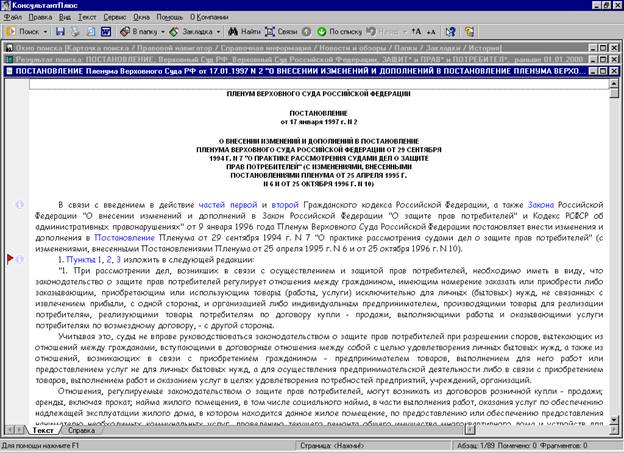624x453 pixels.
Task: Follow the link 2 after Пункты 1
Action: 109,260
